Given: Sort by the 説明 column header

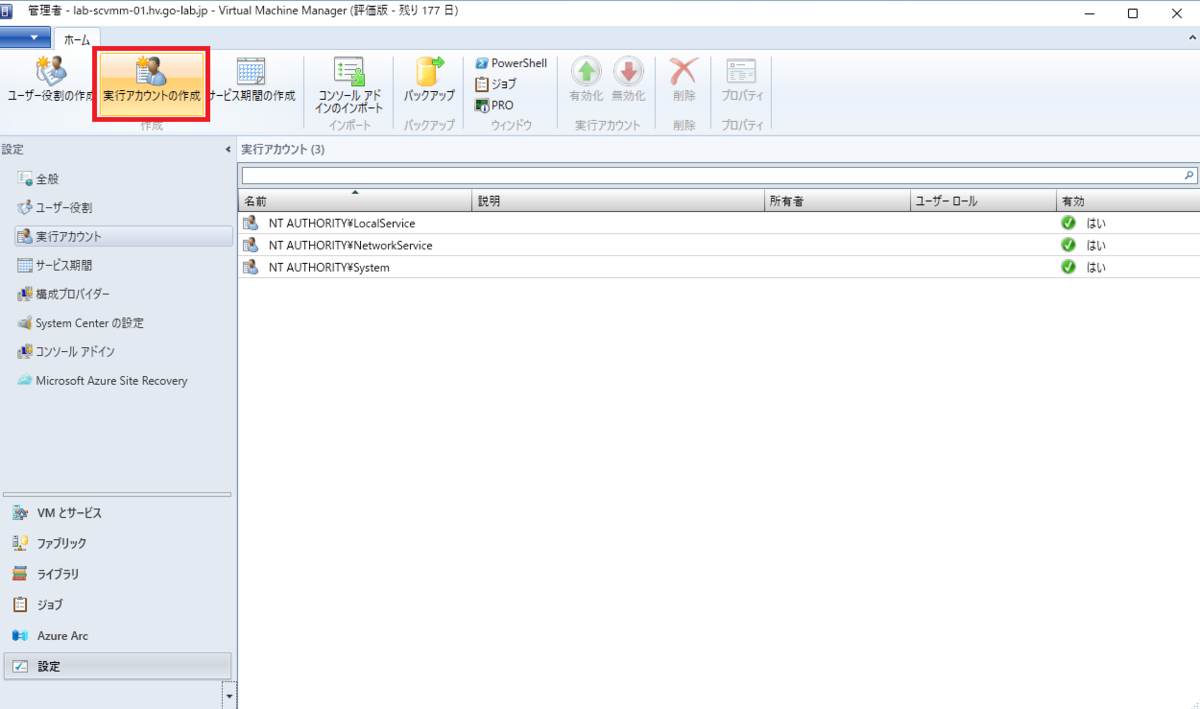Looking at the screenshot, I should 617,201.
